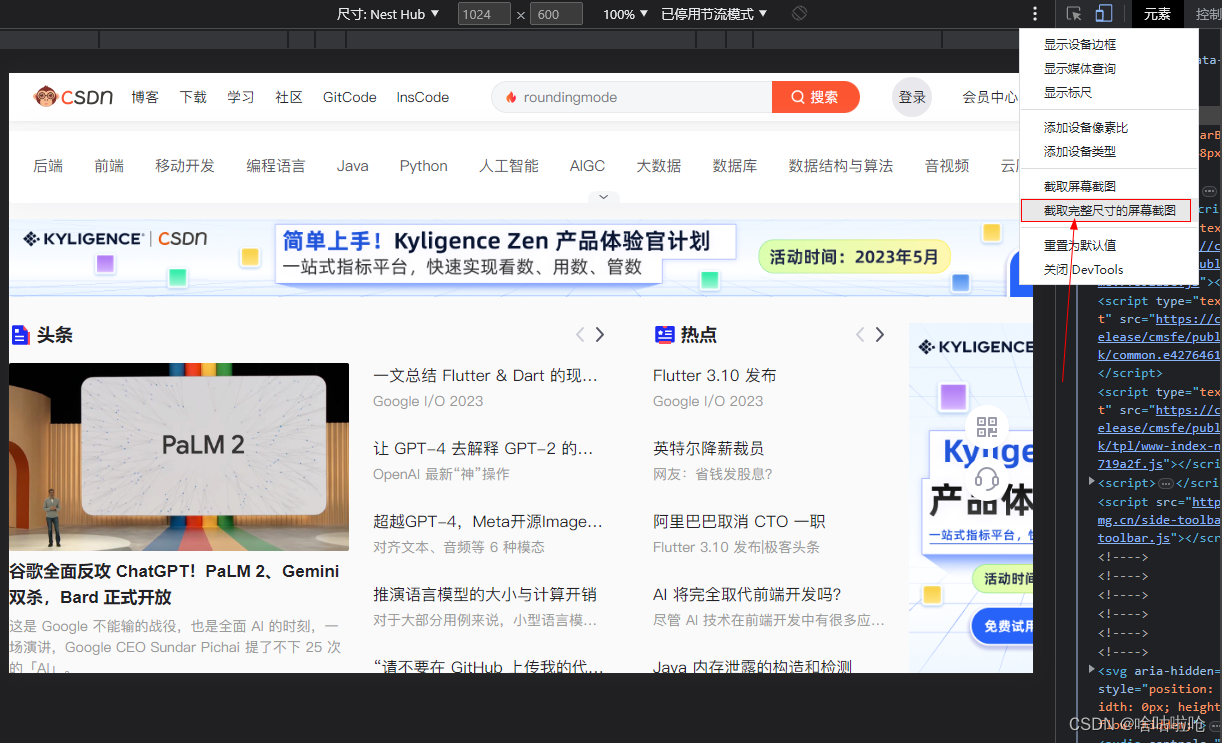Switch to the 控制 DevTools tab
This screenshot has height=743, width=1222.
(x=1207, y=14)
